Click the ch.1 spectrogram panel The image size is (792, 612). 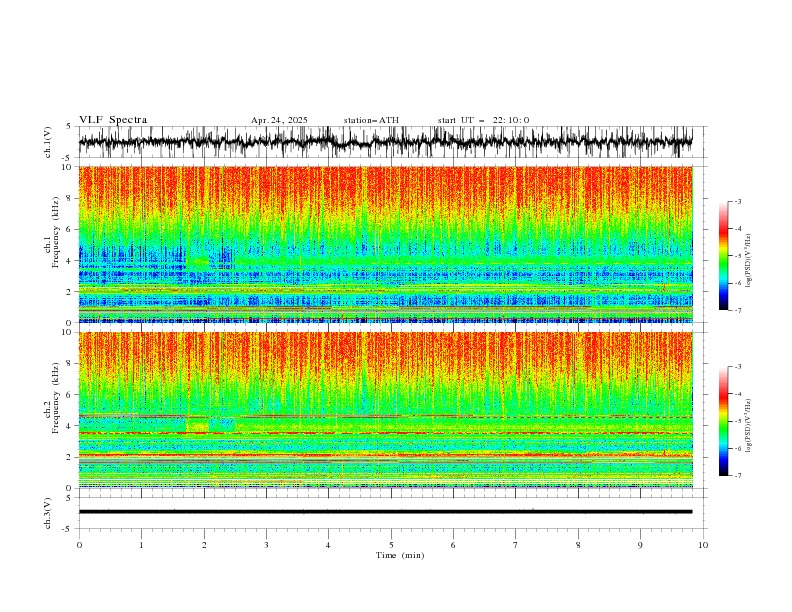(x=385, y=244)
